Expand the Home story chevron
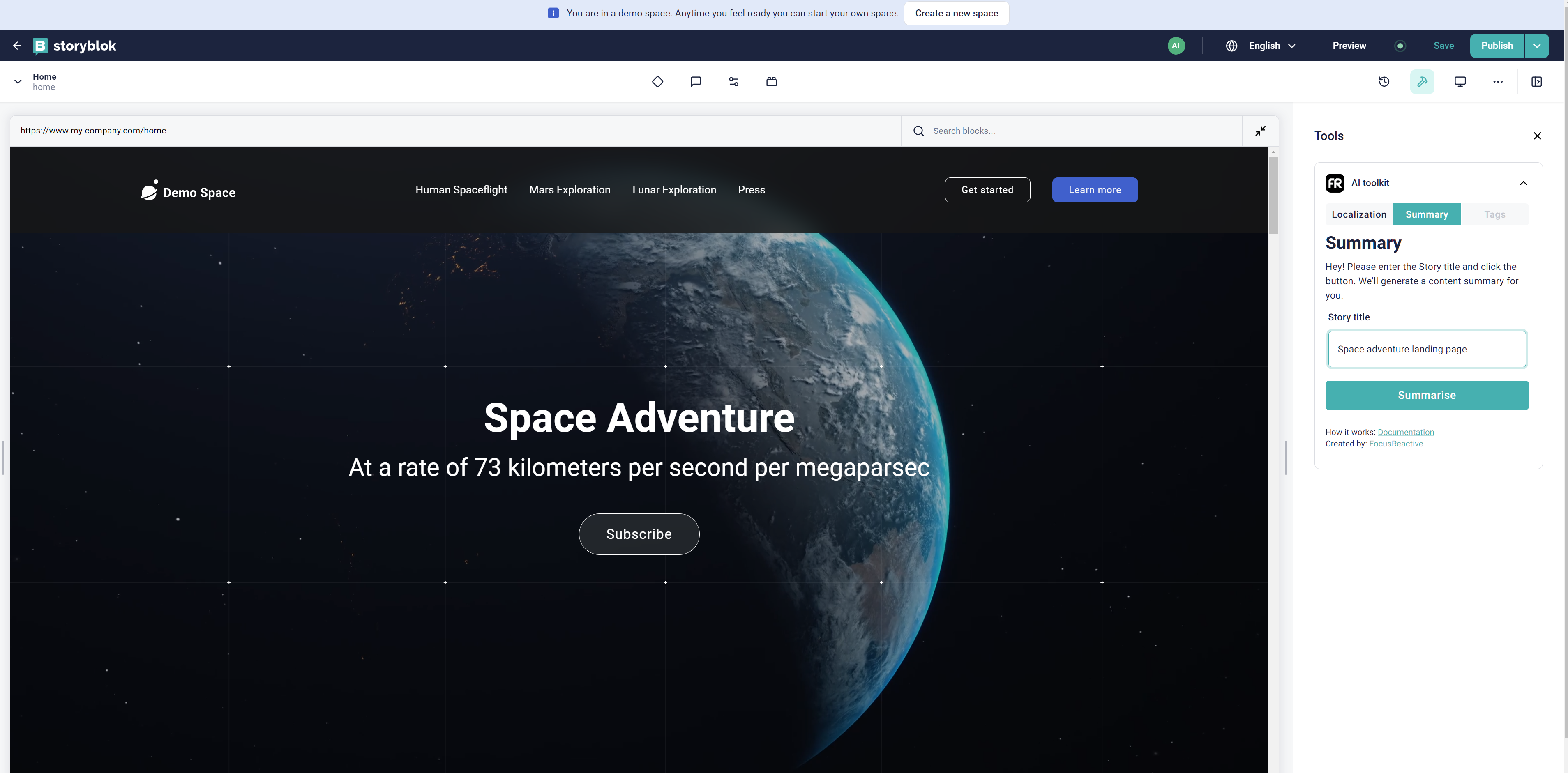 18,82
